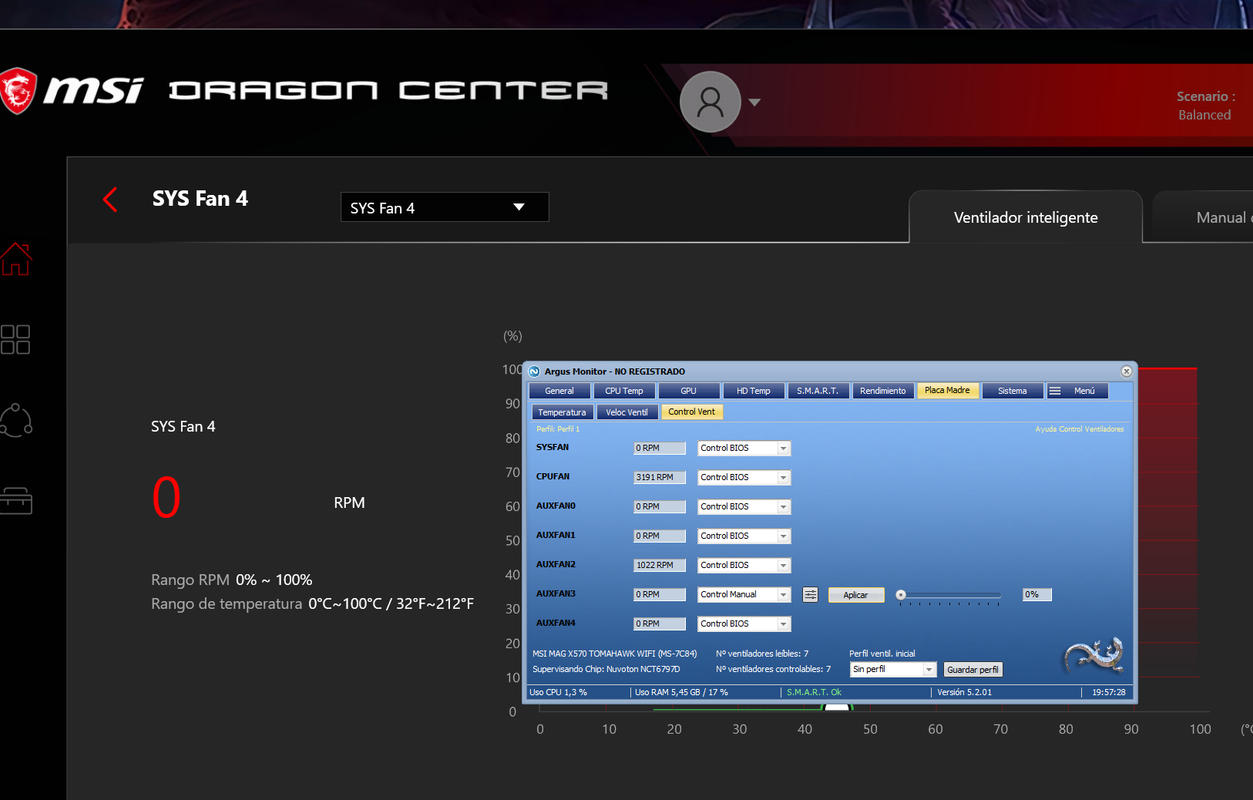The height and width of the screenshot is (800, 1253).
Task: Click the AUXFAN3 0% percentage field
Action: click(x=1037, y=594)
